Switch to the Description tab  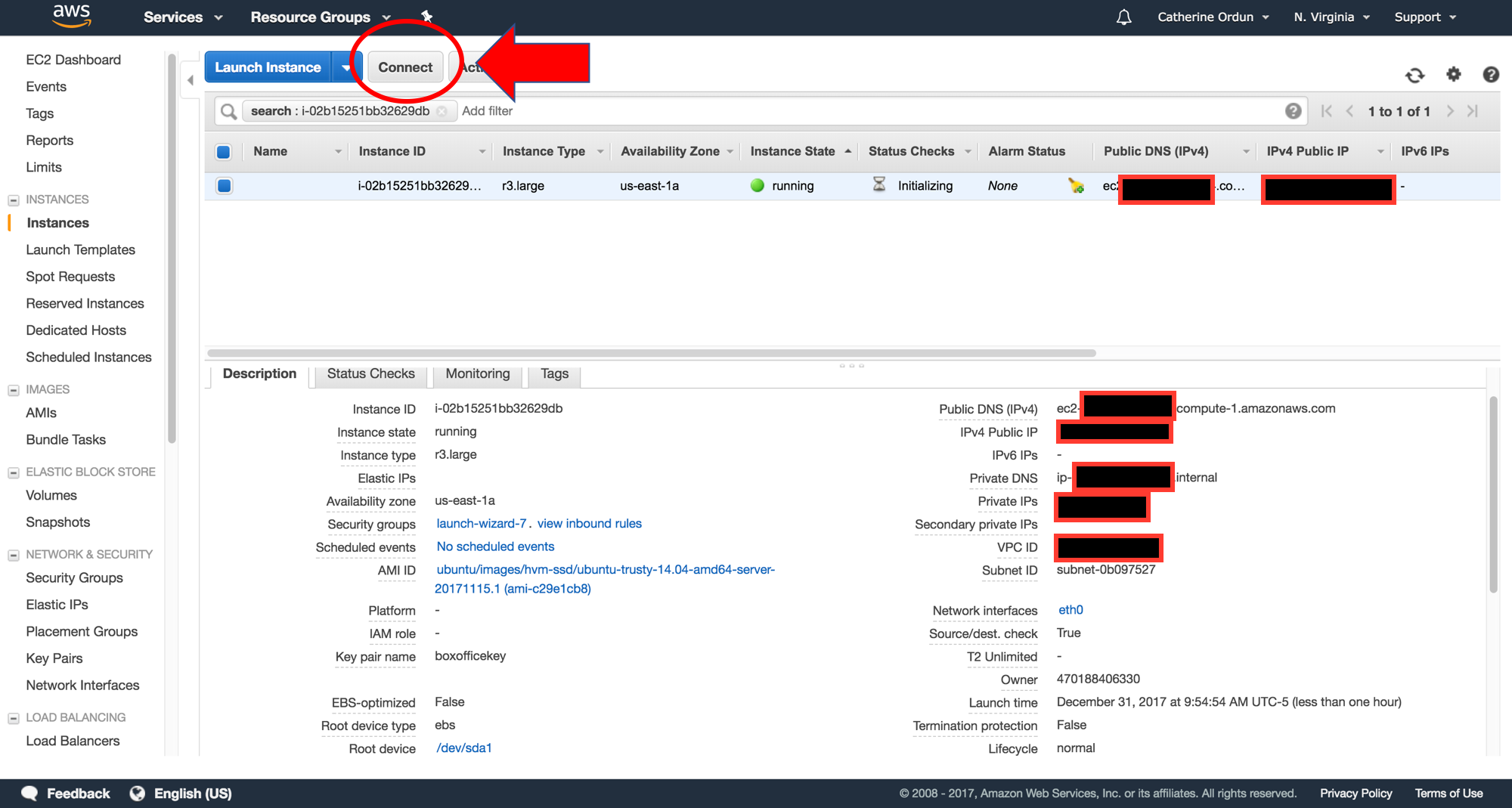(259, 374)
